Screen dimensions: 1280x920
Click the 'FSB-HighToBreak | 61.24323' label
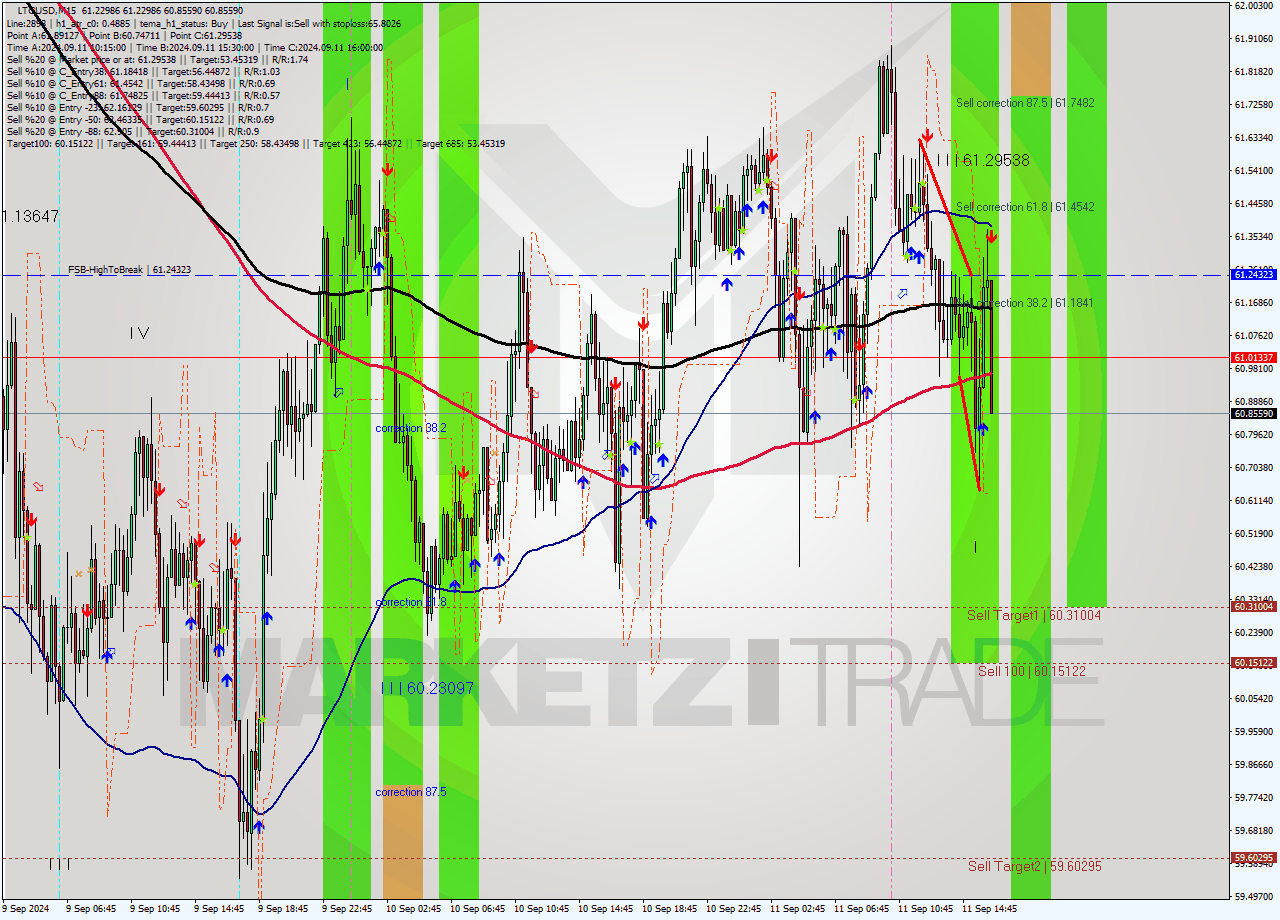click(x=129, y=270)
